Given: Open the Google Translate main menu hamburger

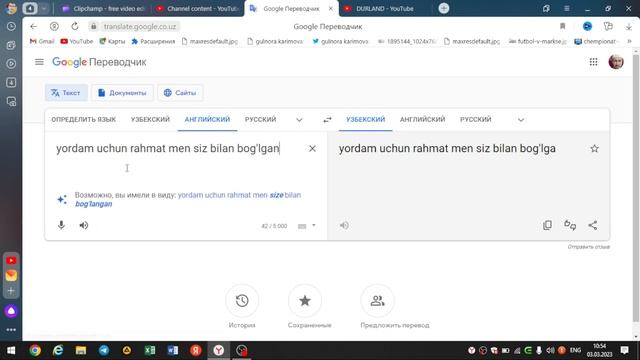Looking at the screenshot, I should click(39, 62).
